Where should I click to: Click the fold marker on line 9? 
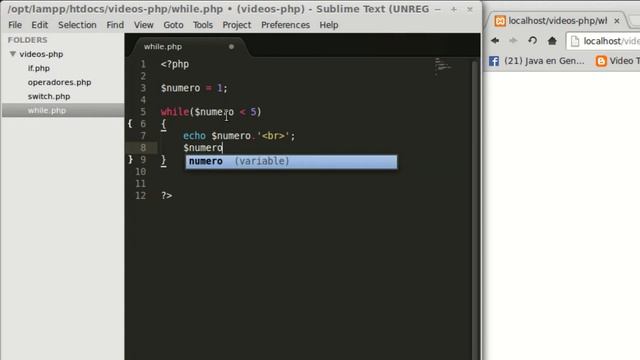click(x=130, y=159)
